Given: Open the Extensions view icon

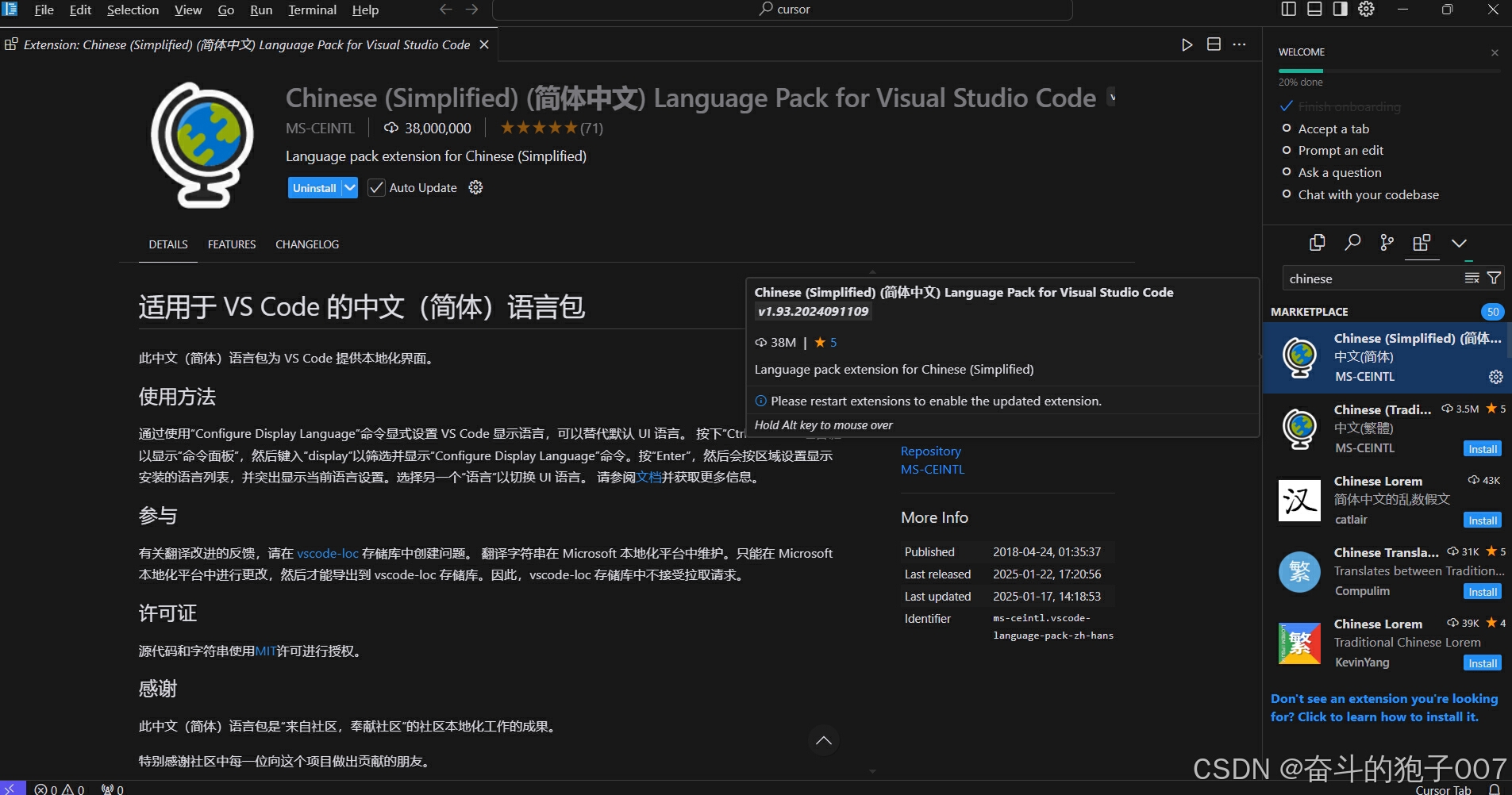Looking at the screenshot, I should [1422, 243].
